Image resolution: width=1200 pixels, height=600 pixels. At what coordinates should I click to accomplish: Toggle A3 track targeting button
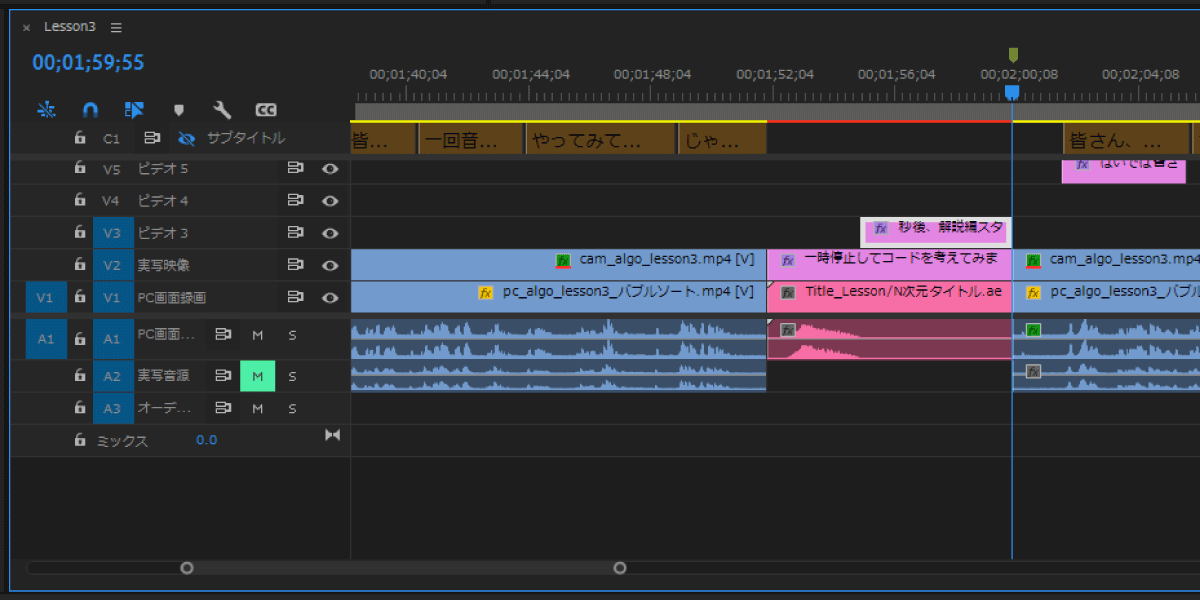pyautogui.click(x=112, y=408)
